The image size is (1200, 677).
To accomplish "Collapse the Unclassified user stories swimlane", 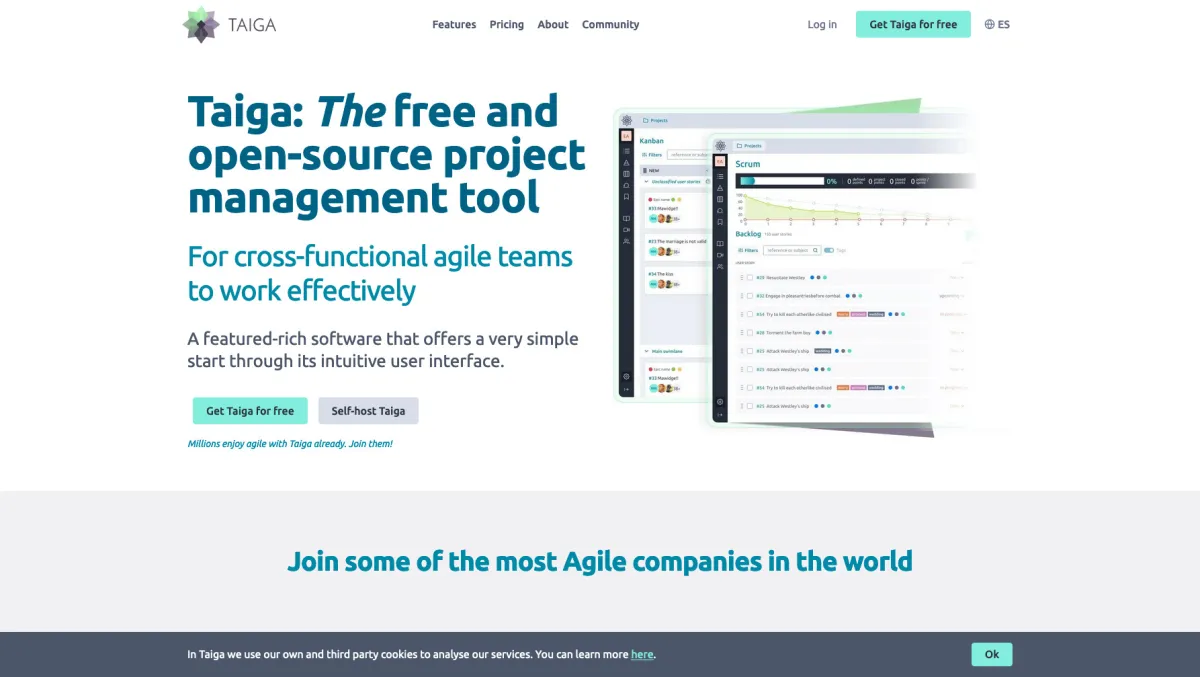I will 646,181.
